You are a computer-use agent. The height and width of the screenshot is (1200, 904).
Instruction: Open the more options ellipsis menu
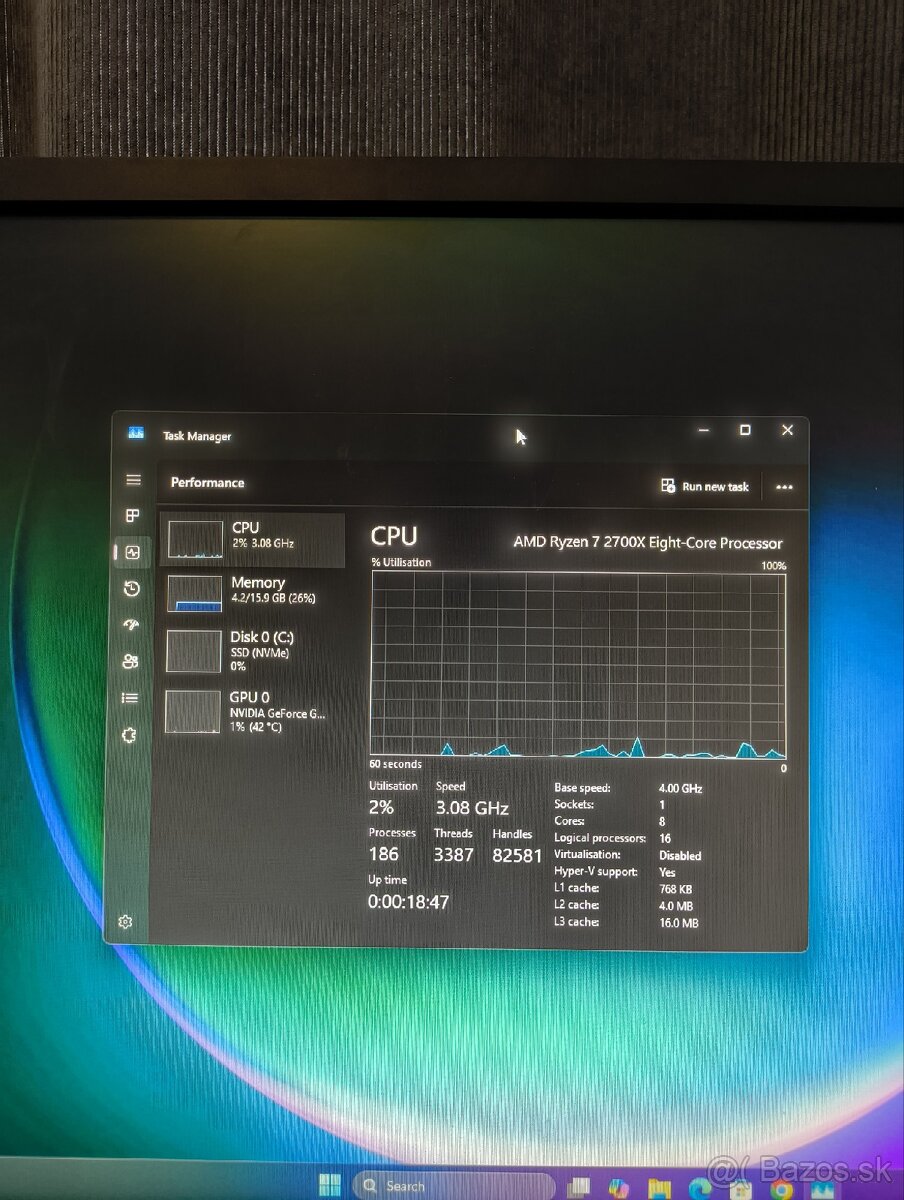(x=784, y=487)
